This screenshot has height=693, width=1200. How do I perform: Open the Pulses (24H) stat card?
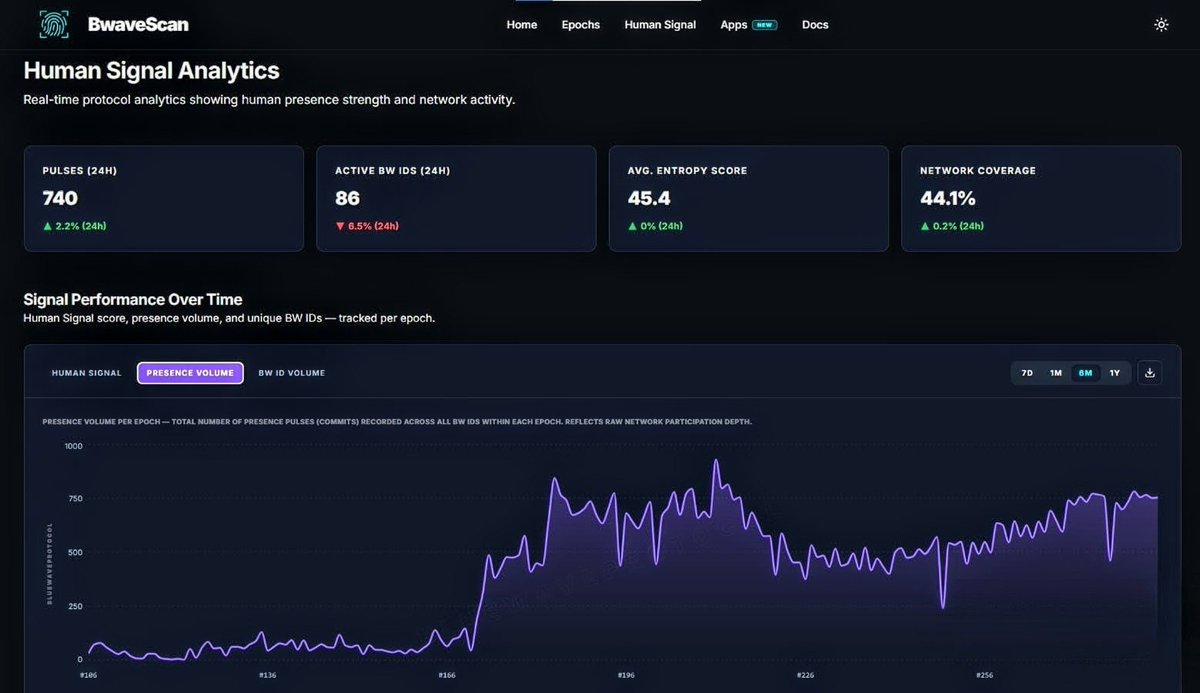tap(164, 198)
